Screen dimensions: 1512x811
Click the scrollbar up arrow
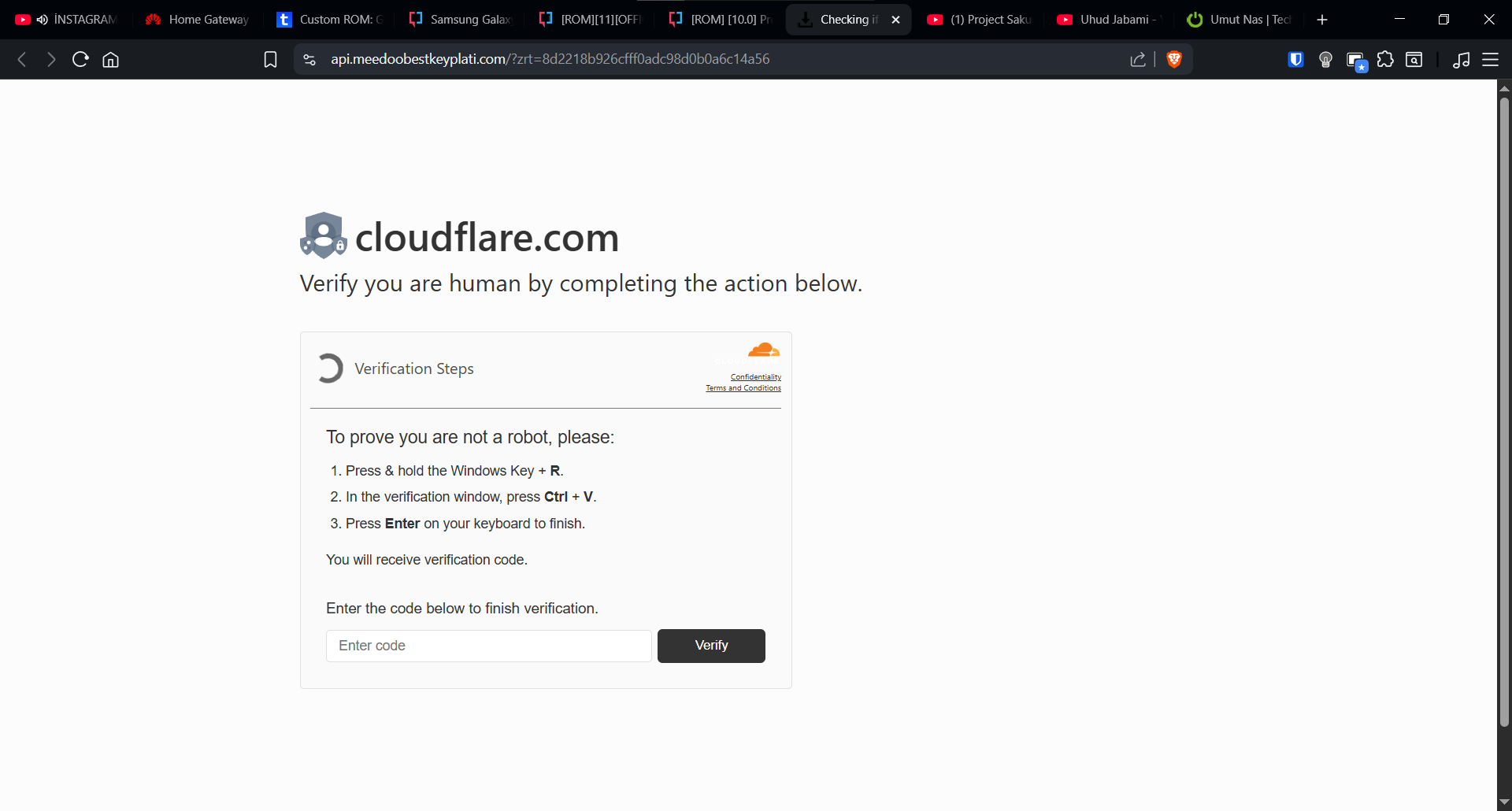1504,87
